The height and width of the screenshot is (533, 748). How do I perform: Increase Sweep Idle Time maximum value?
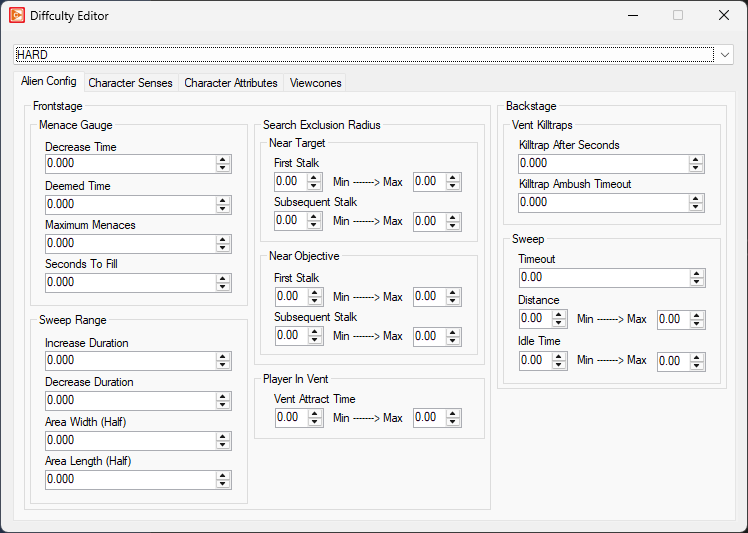coord(697,356)
